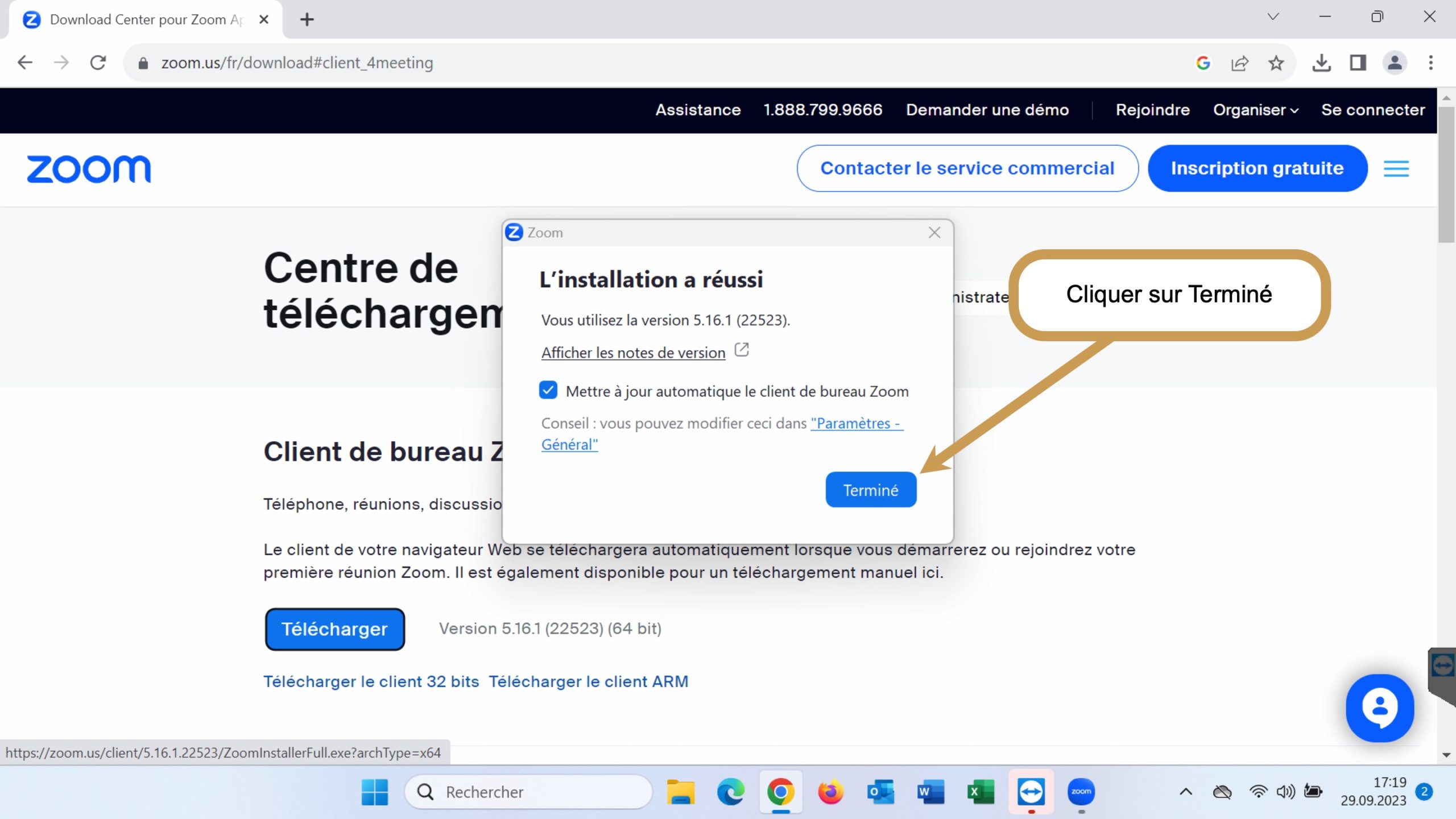
Task: Uncheck the automatic Zoom update checkbox
Action: (x=548, y=390)
